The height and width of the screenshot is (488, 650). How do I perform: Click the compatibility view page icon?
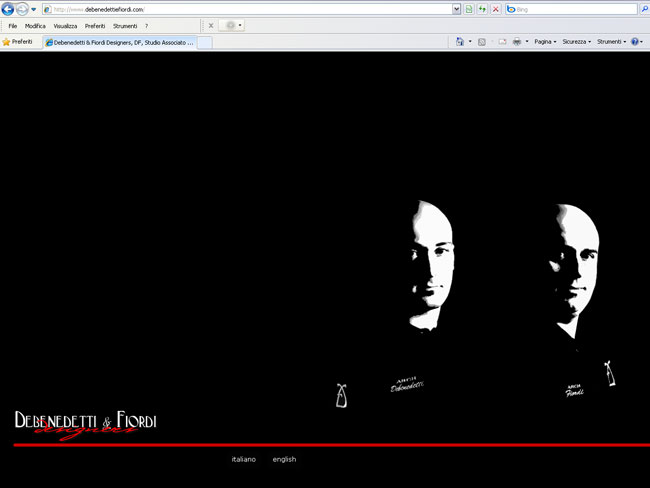coord(469,9)
